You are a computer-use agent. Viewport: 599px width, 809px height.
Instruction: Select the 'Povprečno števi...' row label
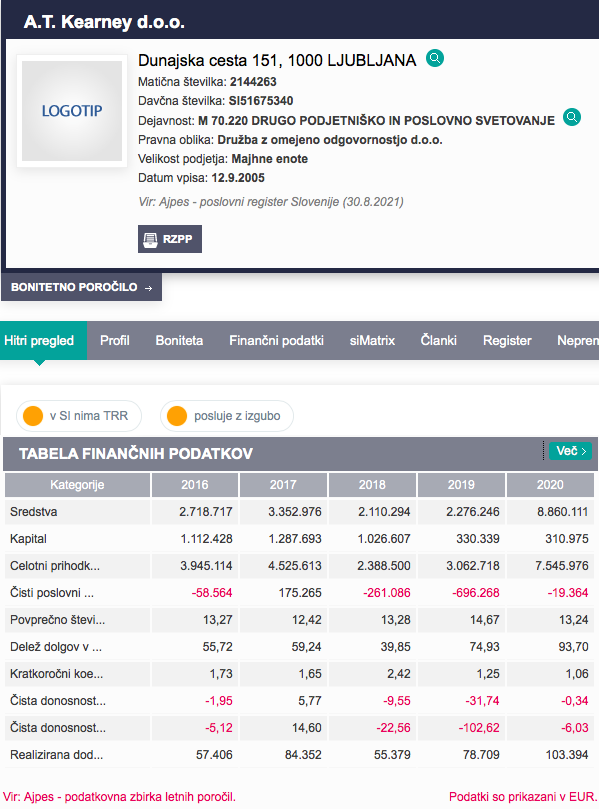57,620
